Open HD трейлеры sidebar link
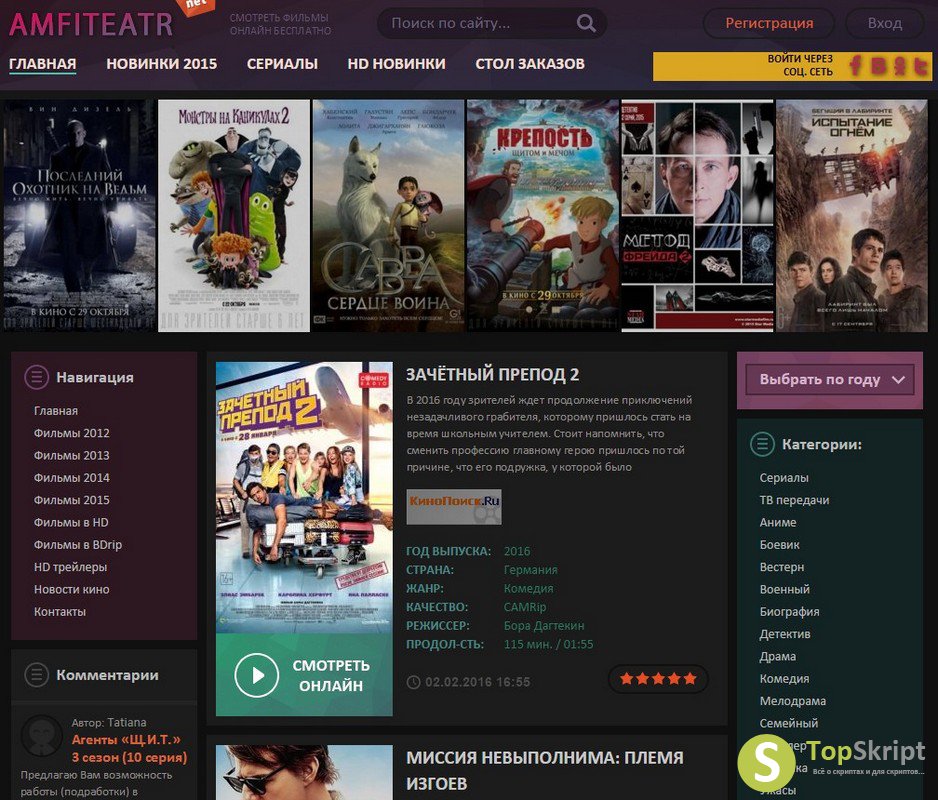The width and height of the screenshot is (938, 800). click(71, 567)
